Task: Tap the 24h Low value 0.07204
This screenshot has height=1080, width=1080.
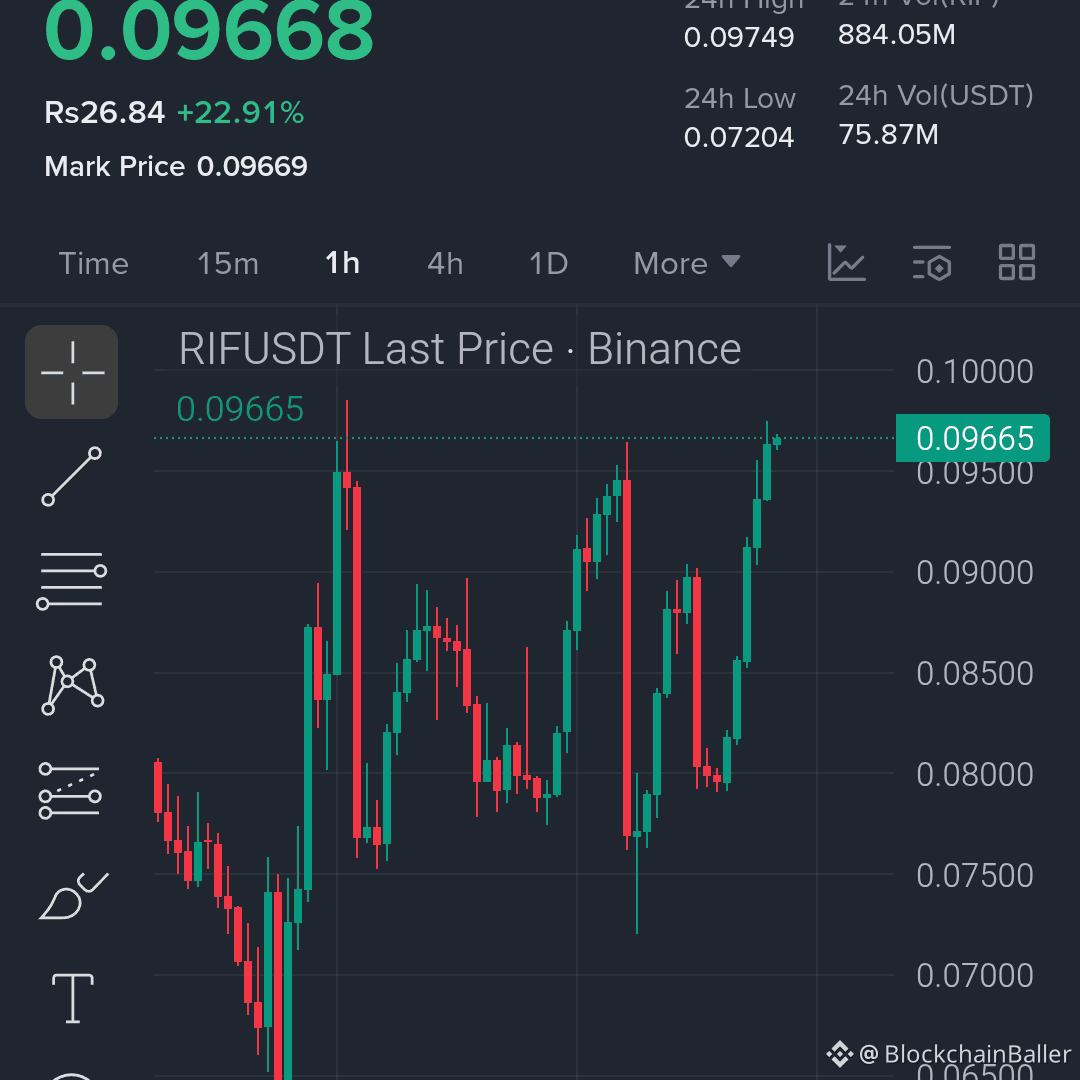Action: (x=739, y=137)
